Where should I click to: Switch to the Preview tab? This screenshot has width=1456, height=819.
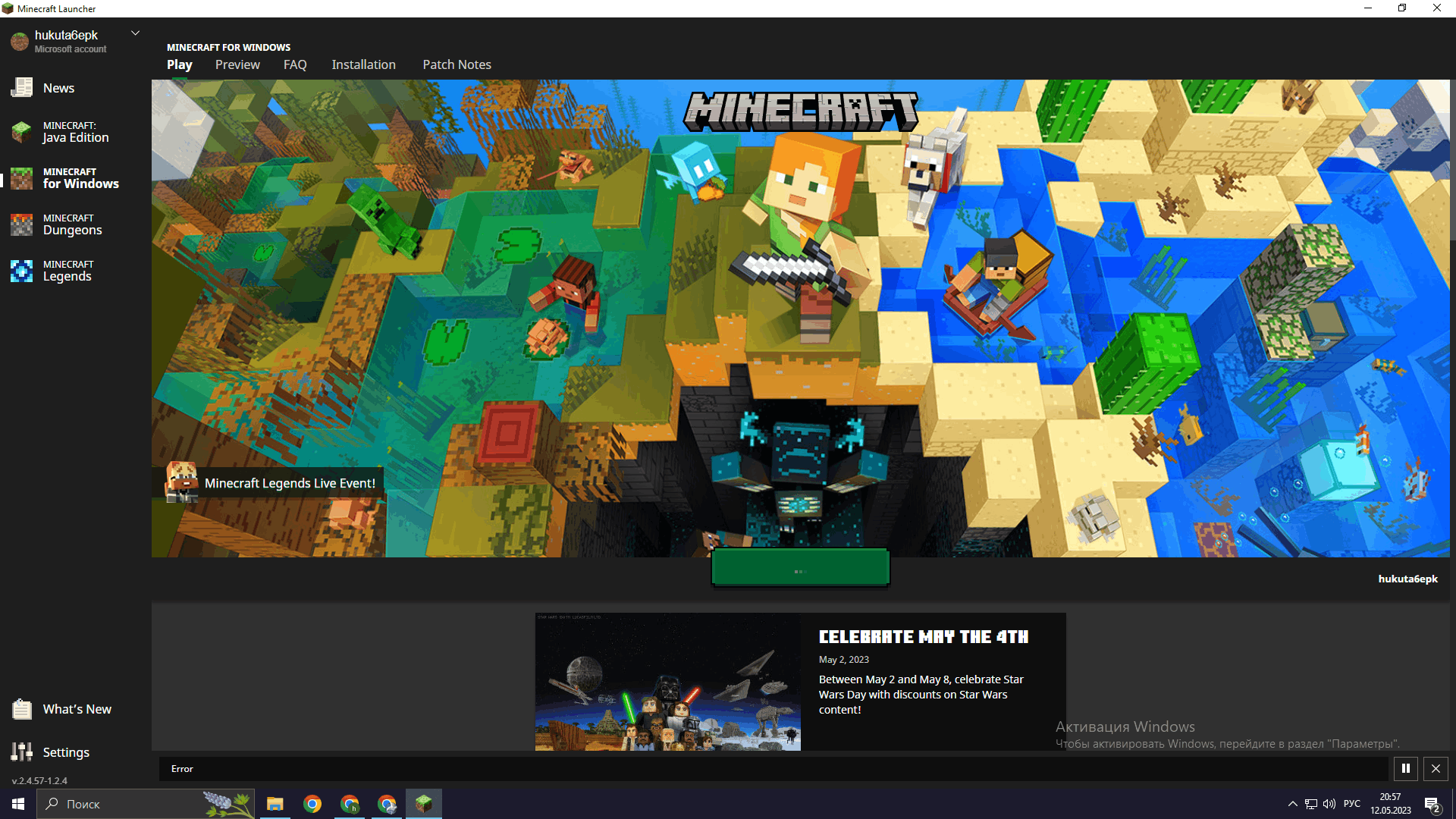(236, 64)
